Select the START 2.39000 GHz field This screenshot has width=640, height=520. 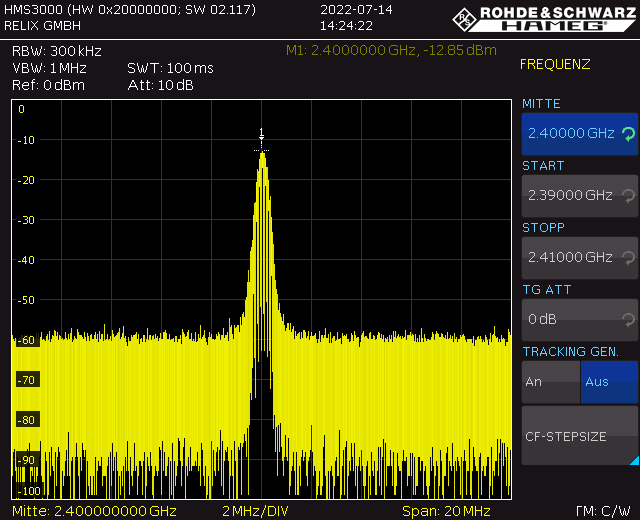pyautogui.click(x=580, y=196)
